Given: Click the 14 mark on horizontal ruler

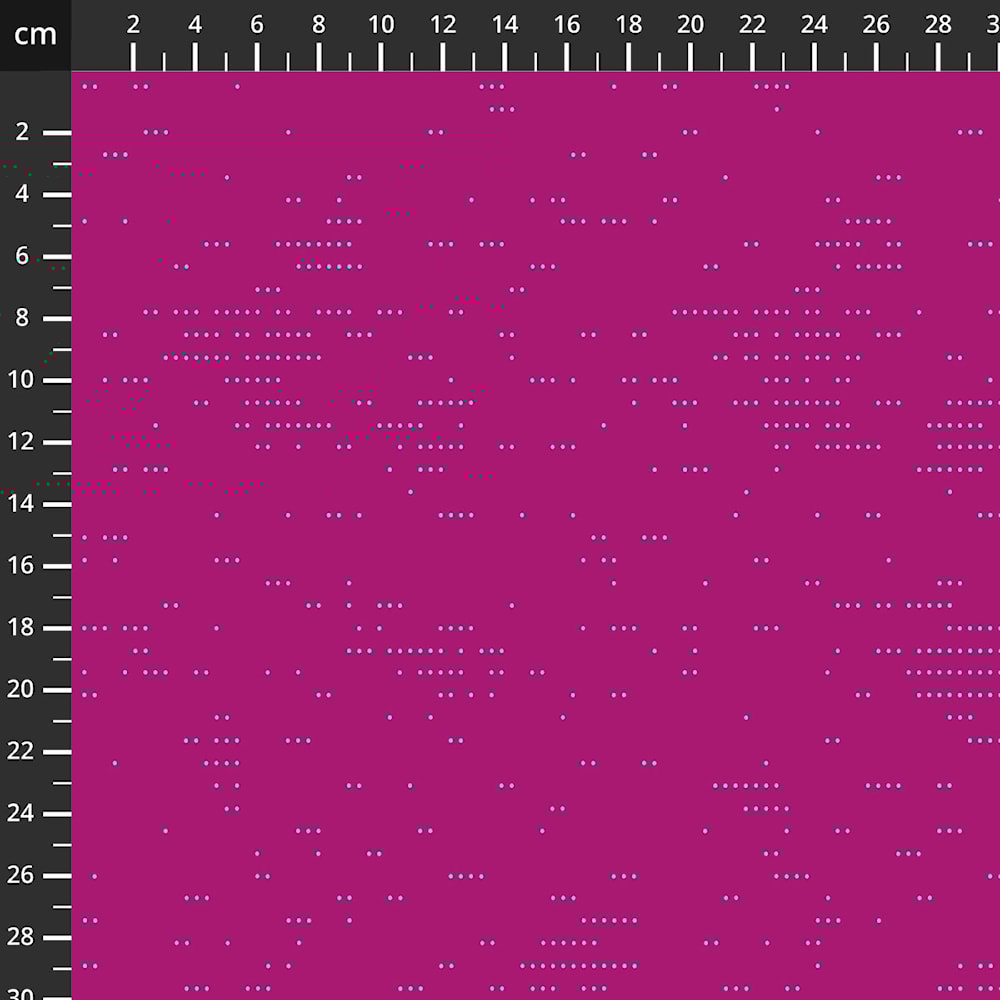Looking at the screenshot, I should pos(505,26).
